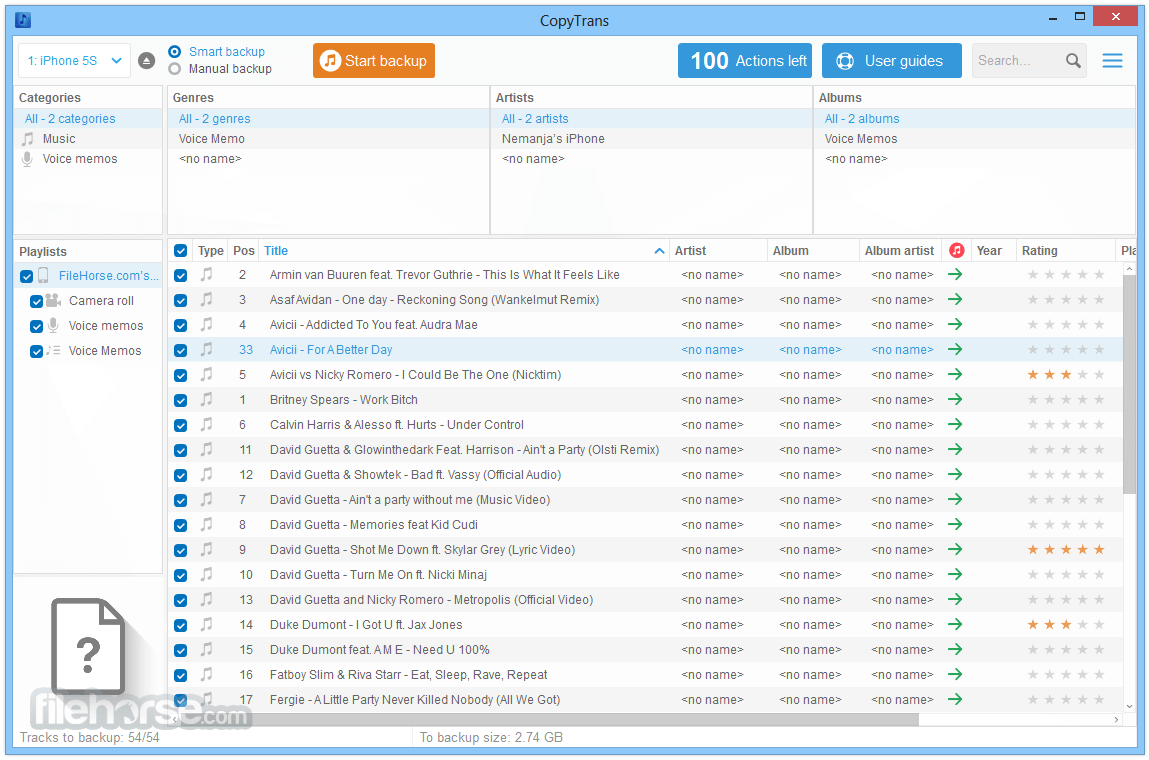Click scroll down arrow of track list

[1129, 706]
